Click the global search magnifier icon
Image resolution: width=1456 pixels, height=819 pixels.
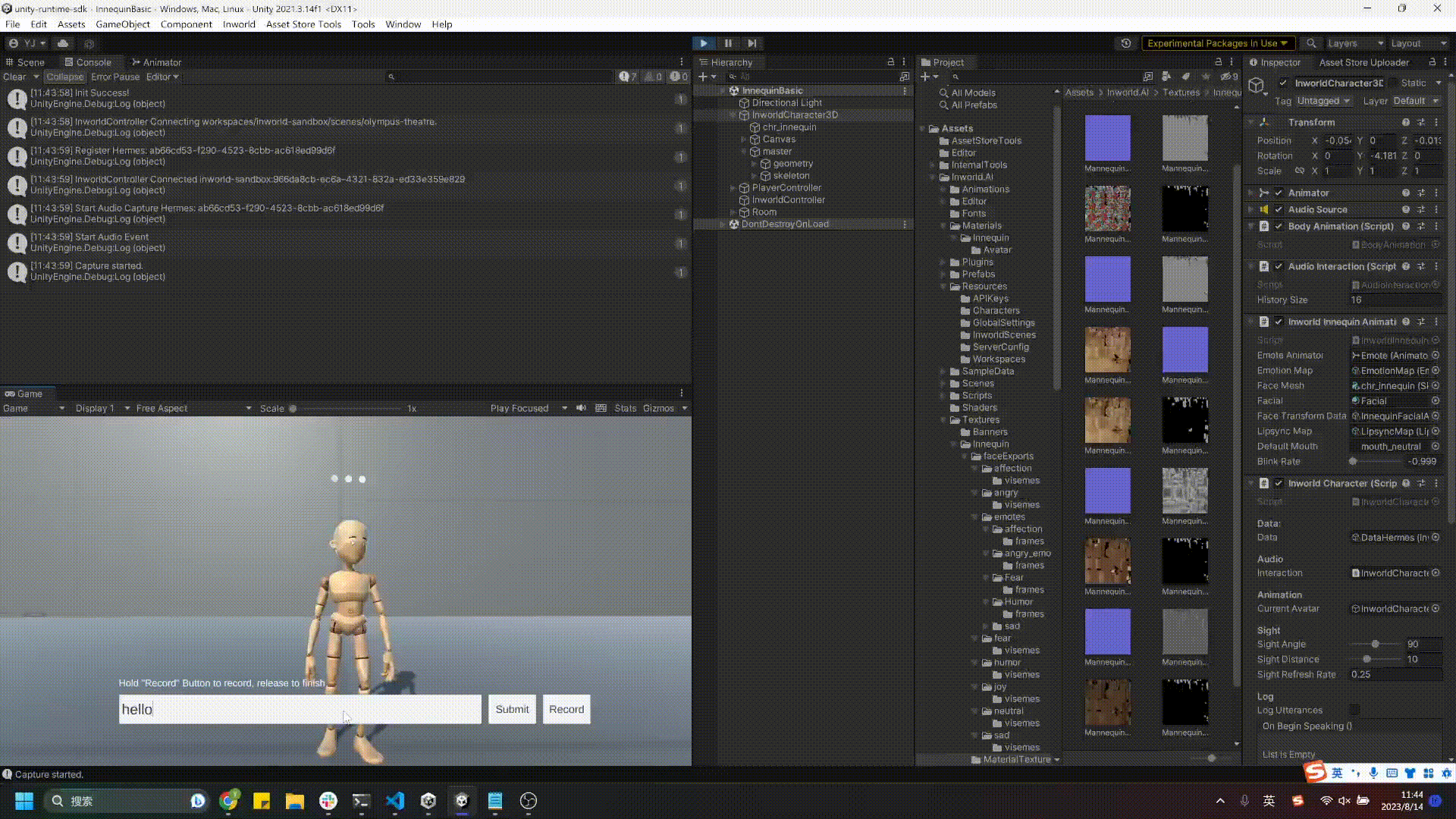click(1311, 43)
